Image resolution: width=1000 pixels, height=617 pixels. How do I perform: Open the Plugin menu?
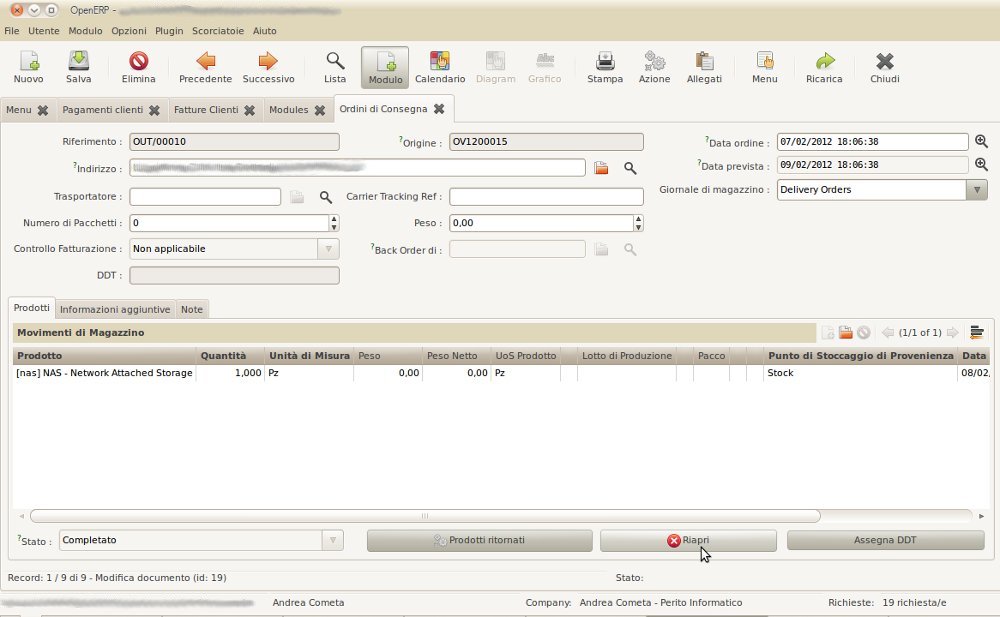coord(169,31)
